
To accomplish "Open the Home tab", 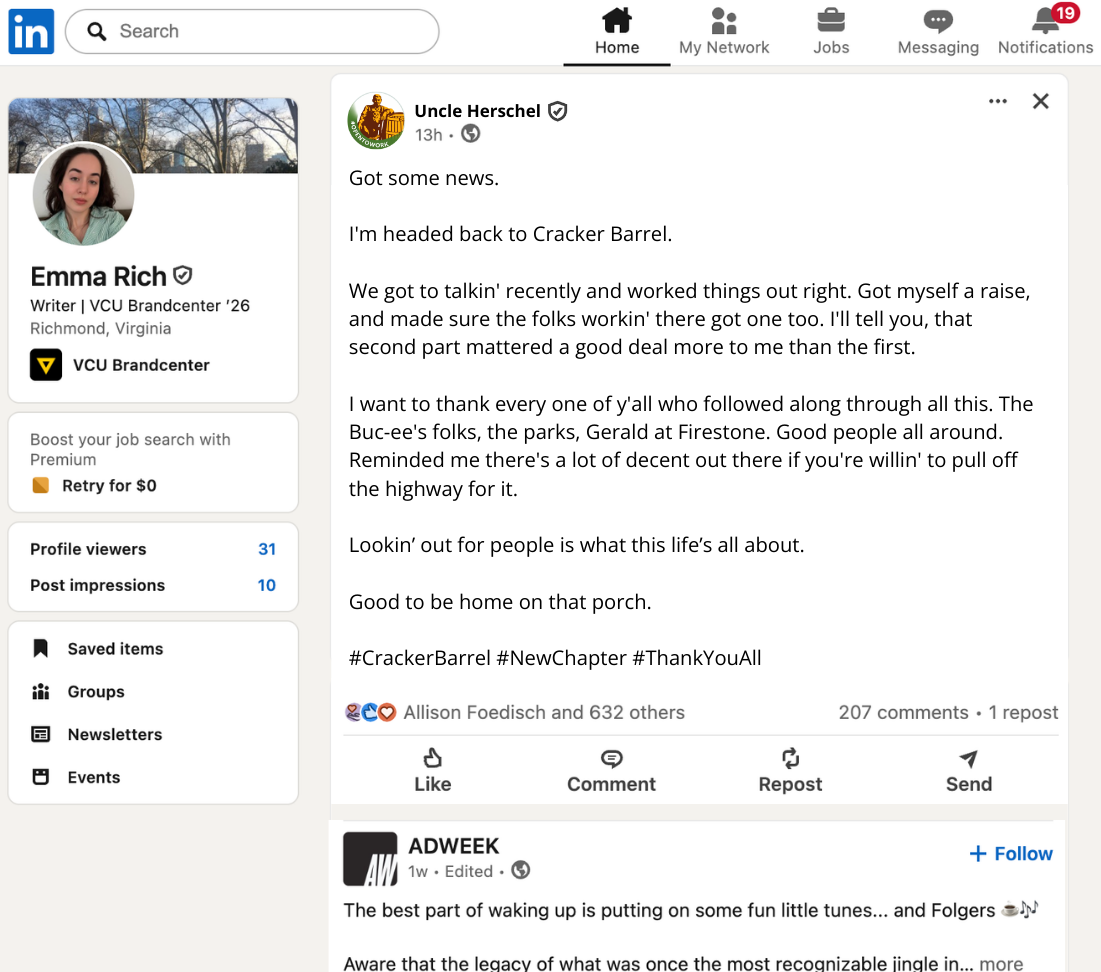I will (617, 32).
